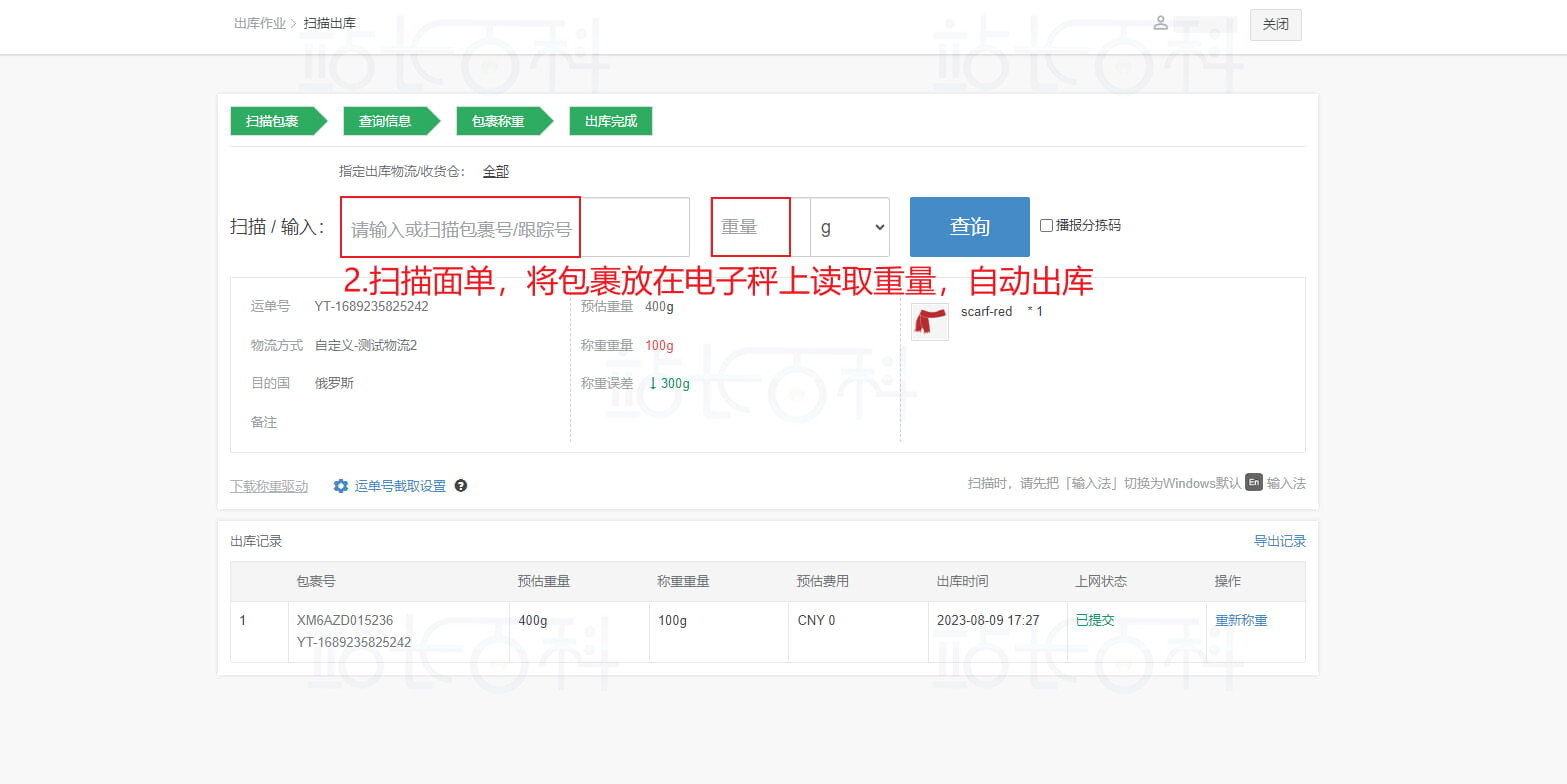Click the 重量 weight input field
The width and height of the screenshot is (1567, 784).
752,227
